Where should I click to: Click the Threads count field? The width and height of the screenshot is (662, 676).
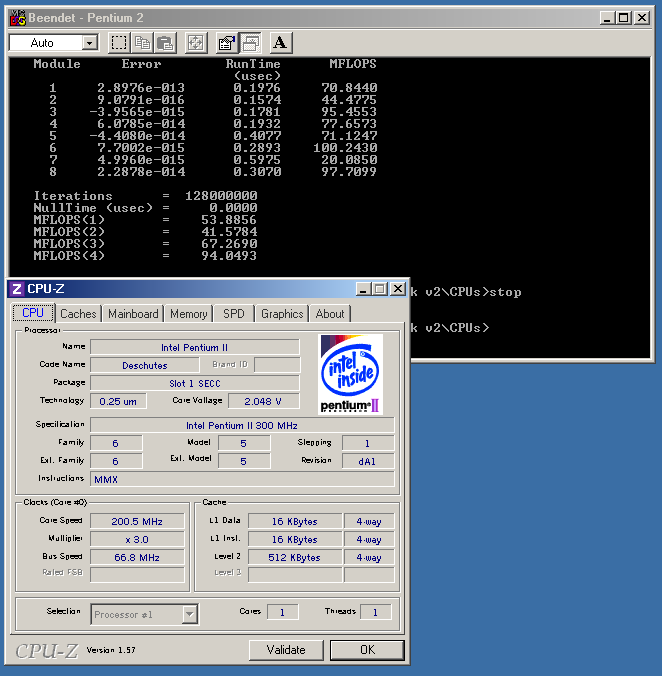[x=375, y=612]
